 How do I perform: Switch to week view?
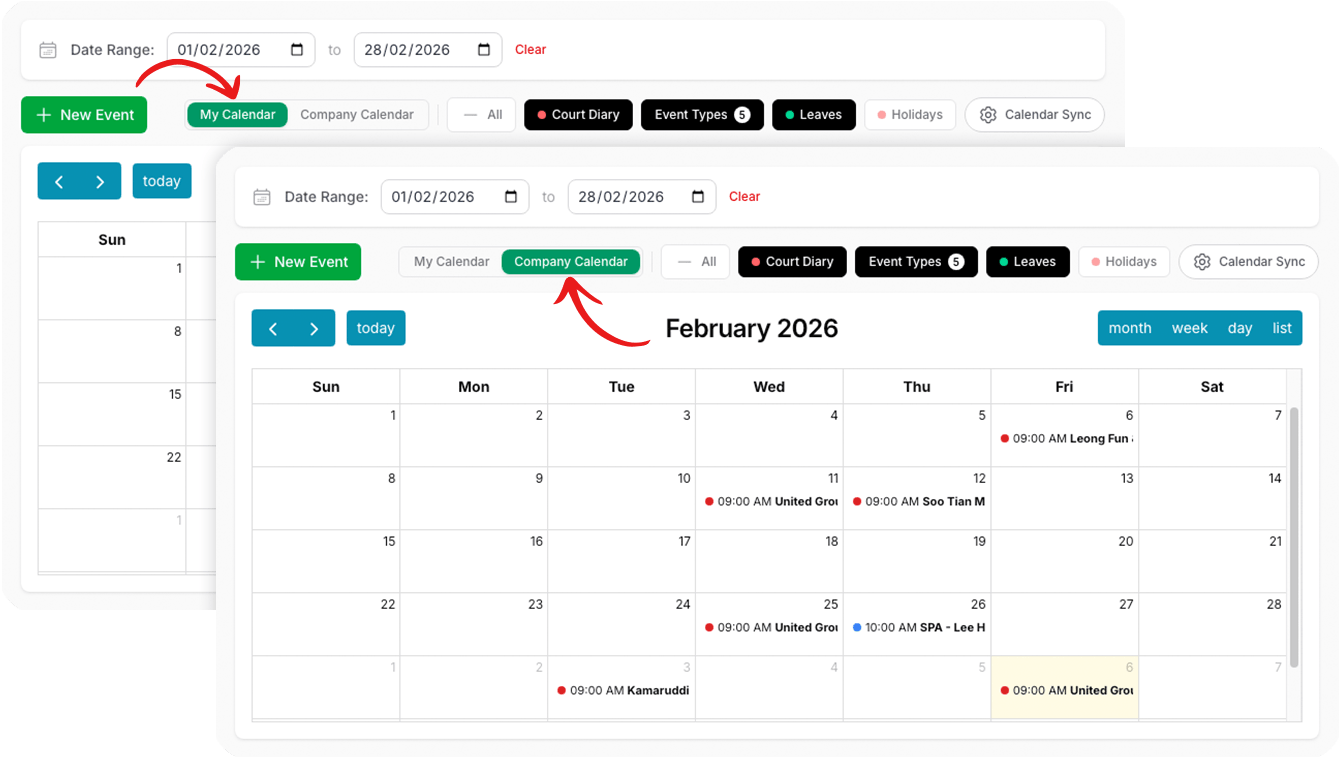pos(1189,328)
